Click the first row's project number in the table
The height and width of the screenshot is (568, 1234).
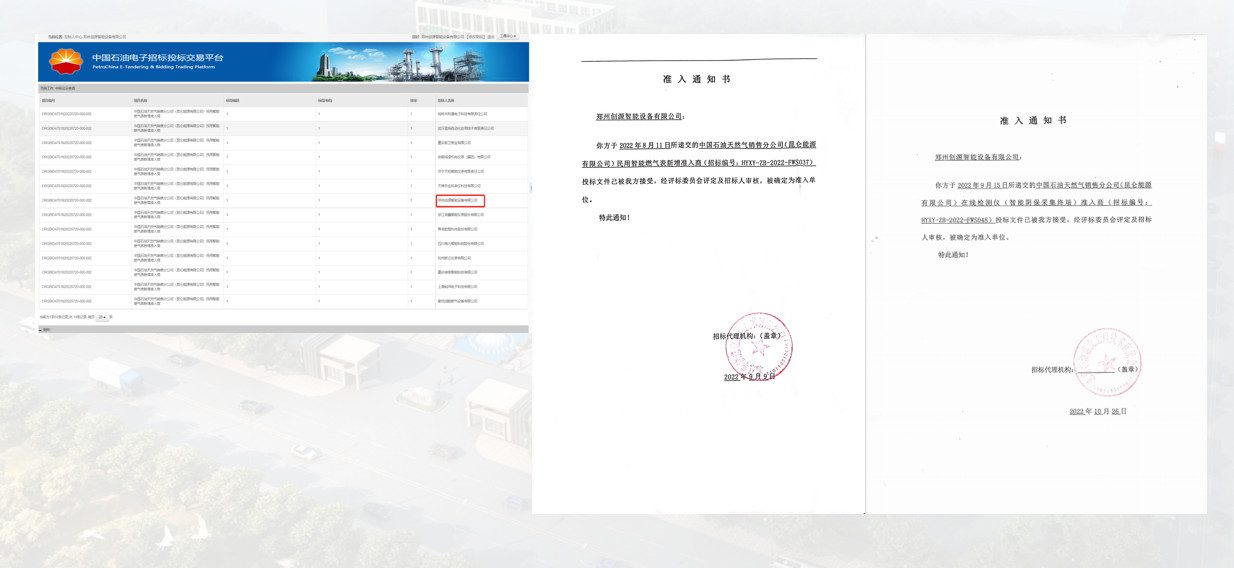click(x=66, y=114)
